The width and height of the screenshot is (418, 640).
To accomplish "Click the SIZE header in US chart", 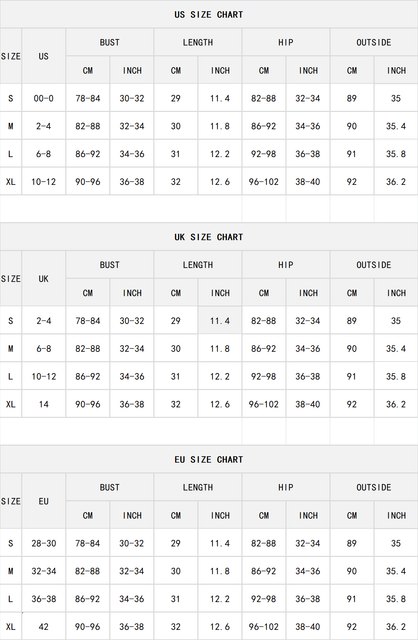I will click(x=11, y=56).
